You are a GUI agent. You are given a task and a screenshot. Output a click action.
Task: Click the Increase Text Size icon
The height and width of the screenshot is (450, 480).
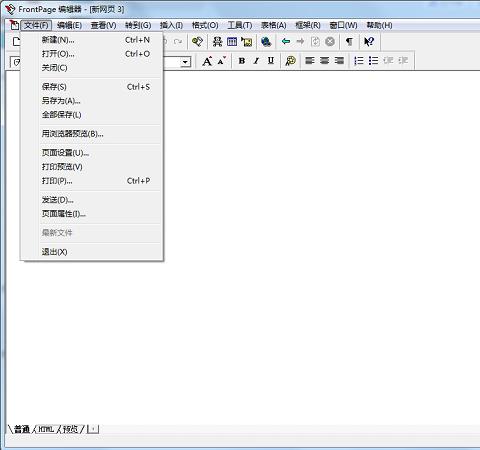coord(207,61)
